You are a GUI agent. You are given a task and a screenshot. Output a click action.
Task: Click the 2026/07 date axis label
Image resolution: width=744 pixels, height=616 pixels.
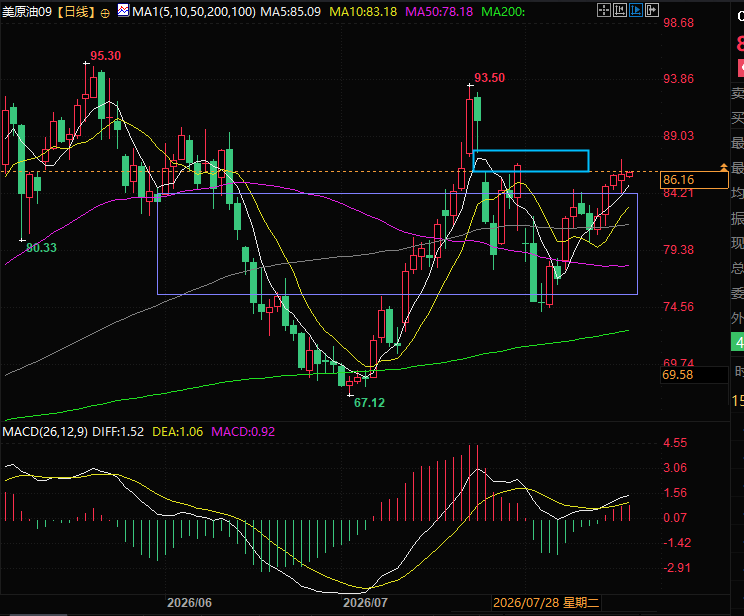click(365, 603)
